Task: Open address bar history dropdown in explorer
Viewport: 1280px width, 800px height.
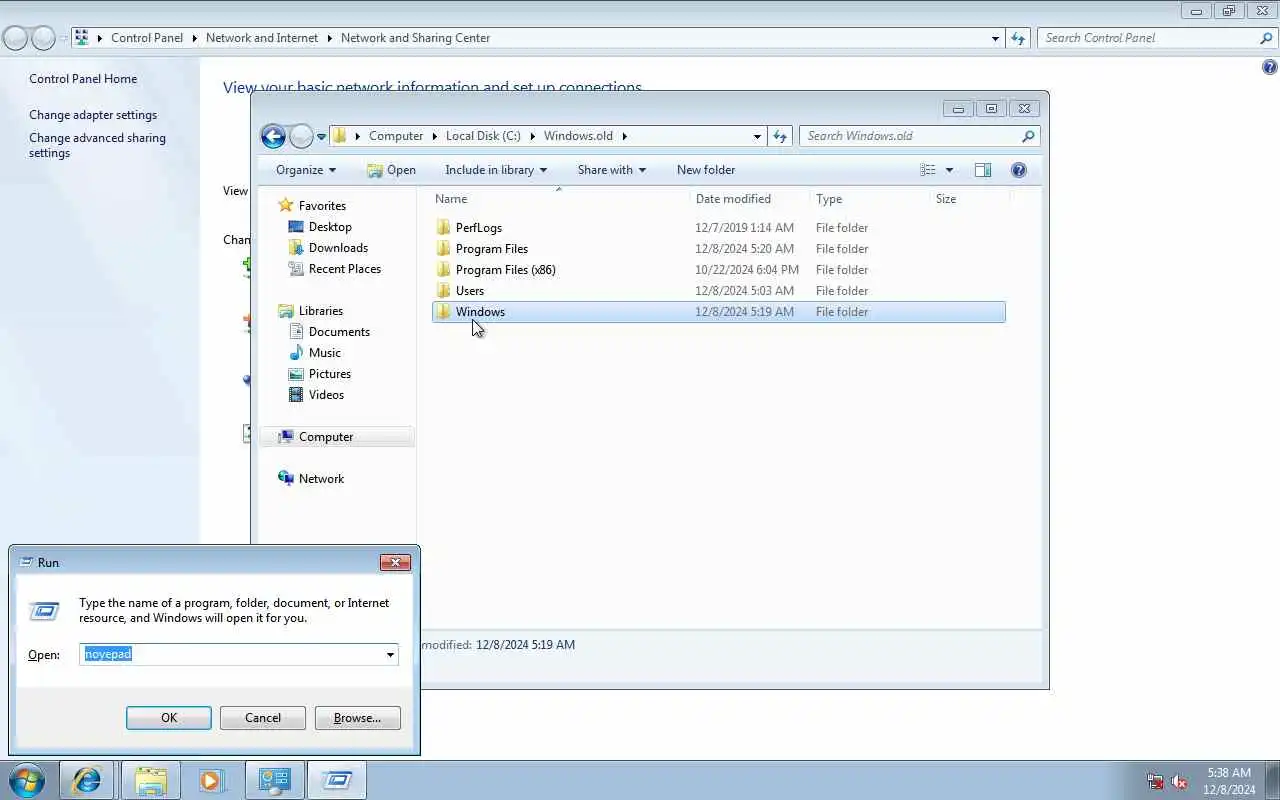Action: click(x=757, y=136)
